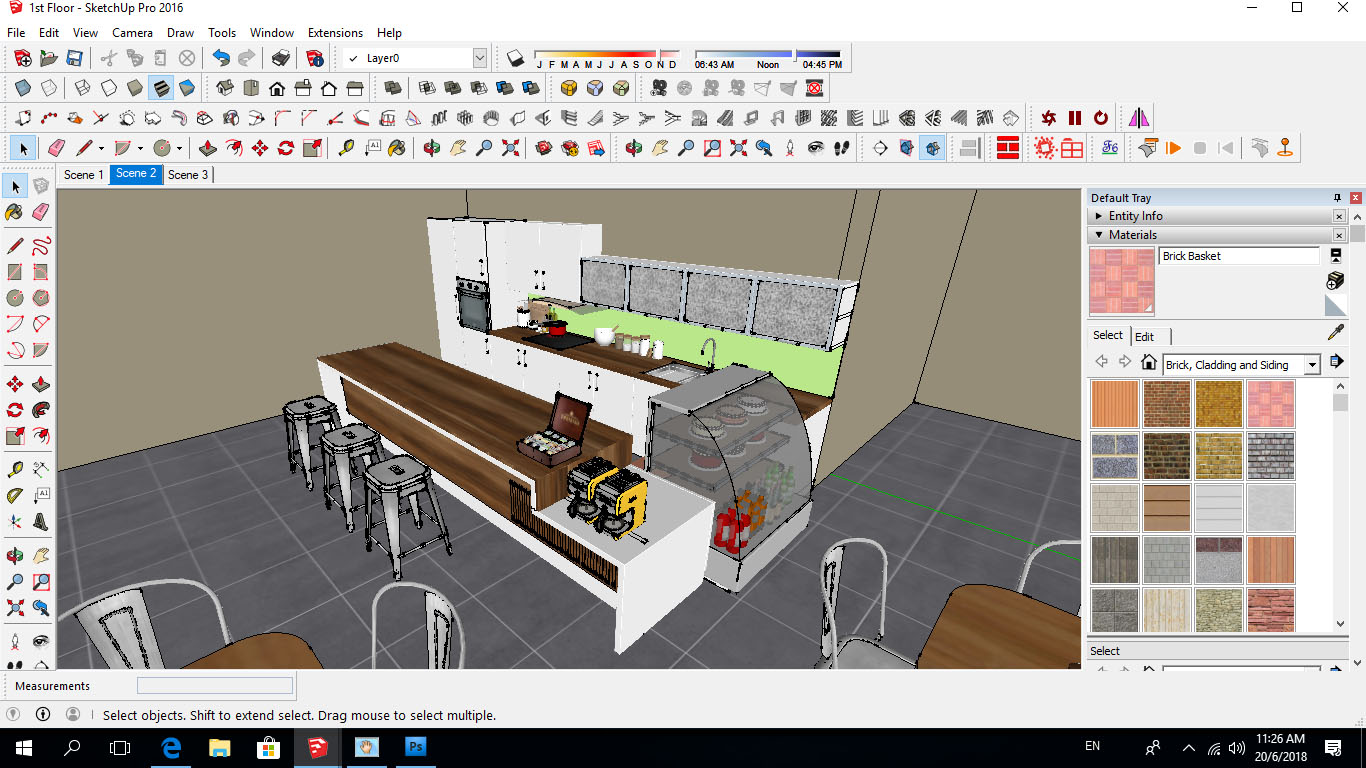Viewport: 1366px width, 768px height.
Task: Switch to Shaded style
Action: (x=135, y=88)
